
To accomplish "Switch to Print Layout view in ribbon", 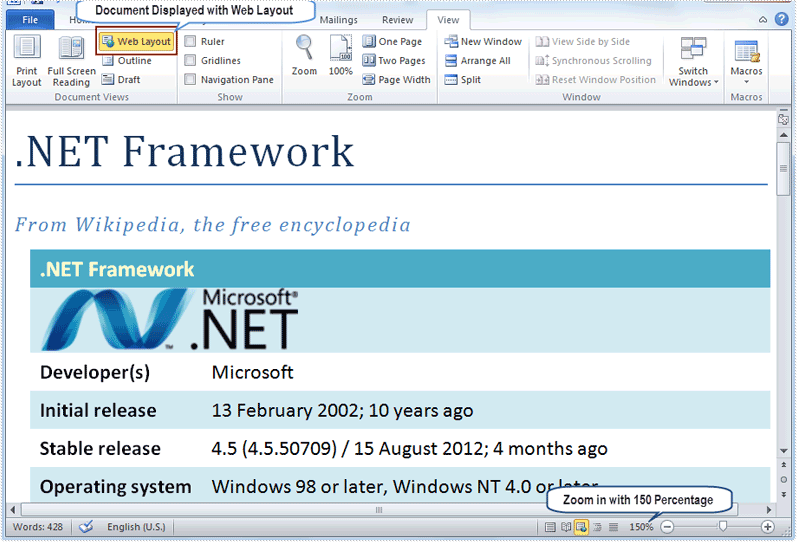I will [26, 61].
